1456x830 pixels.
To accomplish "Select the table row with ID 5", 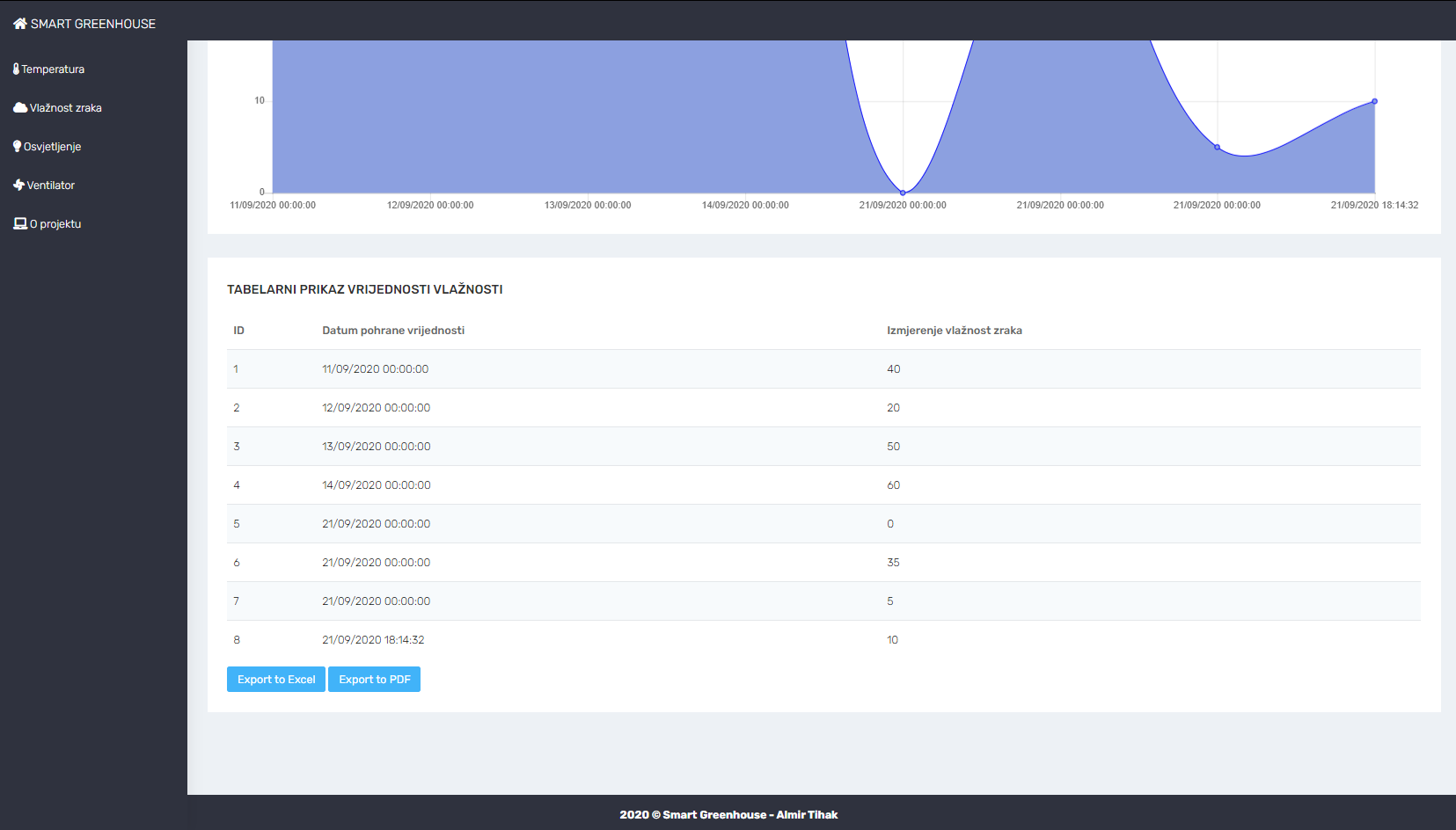I will click(616, 523).
